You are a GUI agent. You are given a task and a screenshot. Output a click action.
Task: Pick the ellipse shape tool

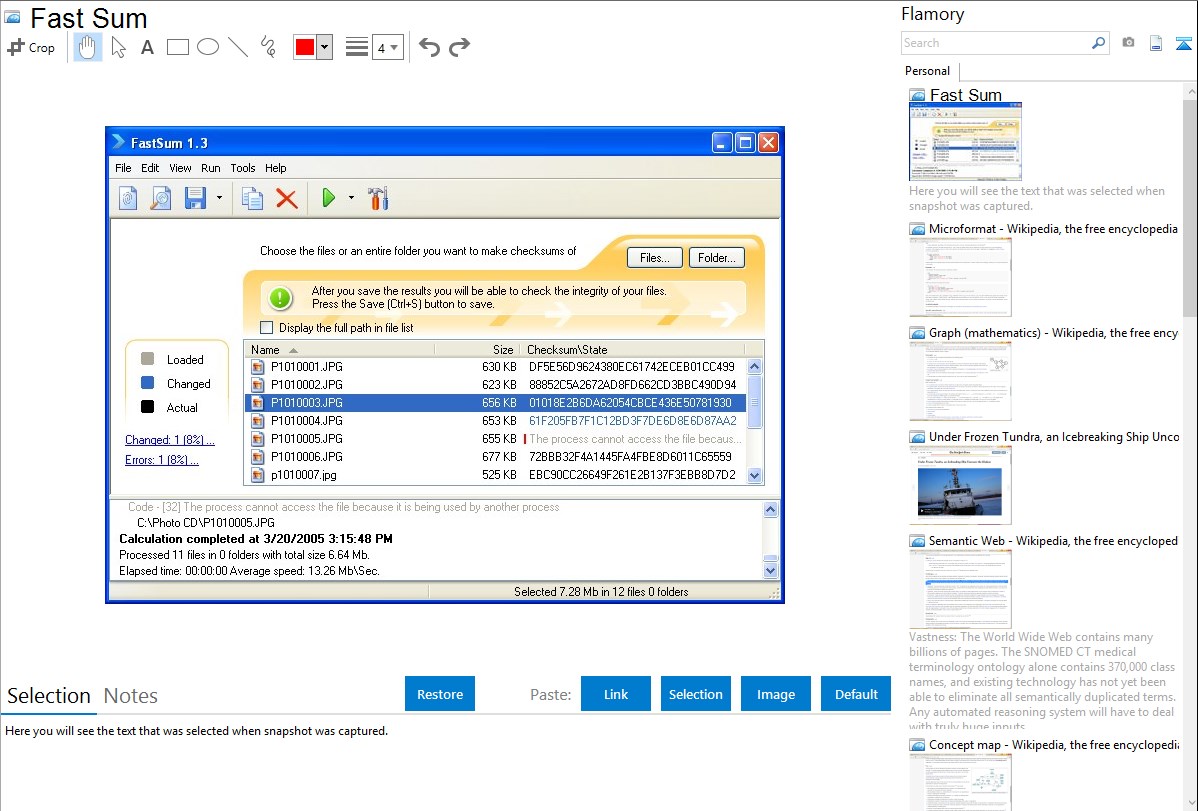(208, 47)
